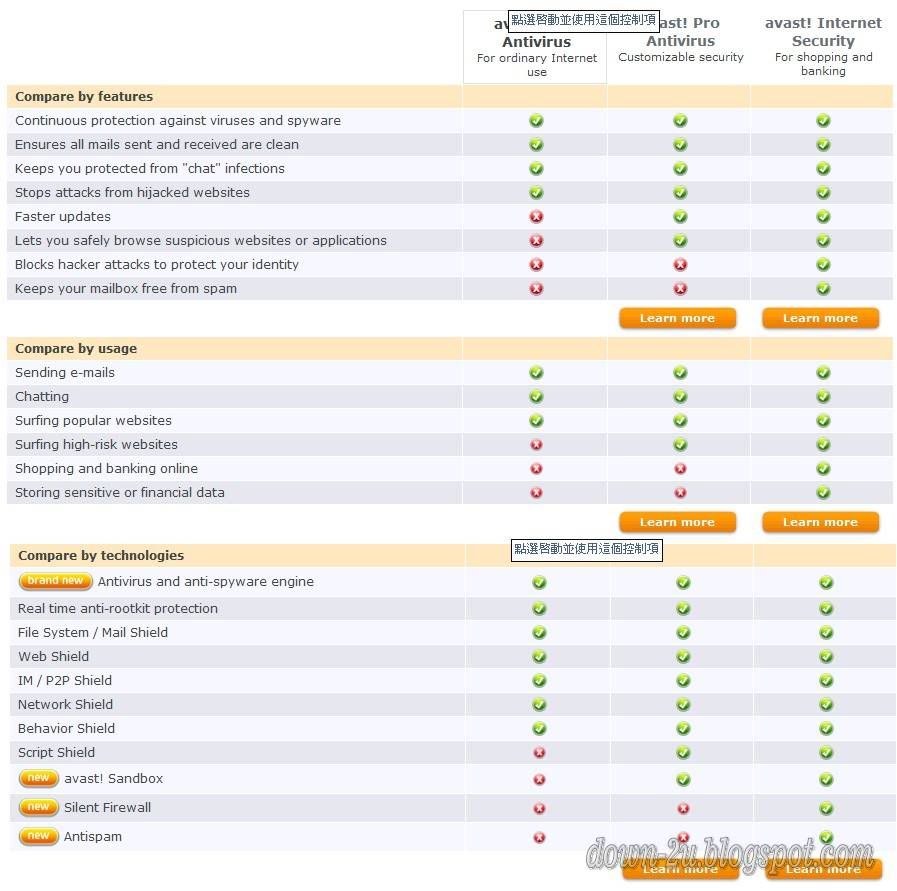Image resolution: width=897 pixels, height=891 pixels.
Task: Click Internet Security check for Storing sensitive data
Action: tap(823, 493)
